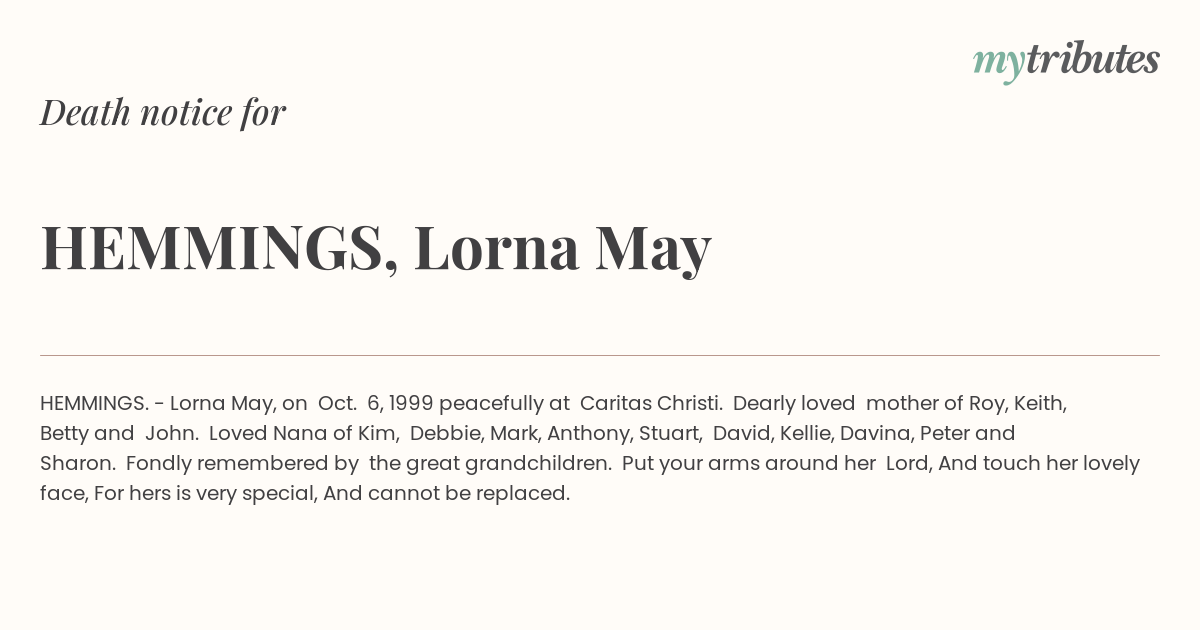
Task: Click the mytributes logo
Action: 1065,60
